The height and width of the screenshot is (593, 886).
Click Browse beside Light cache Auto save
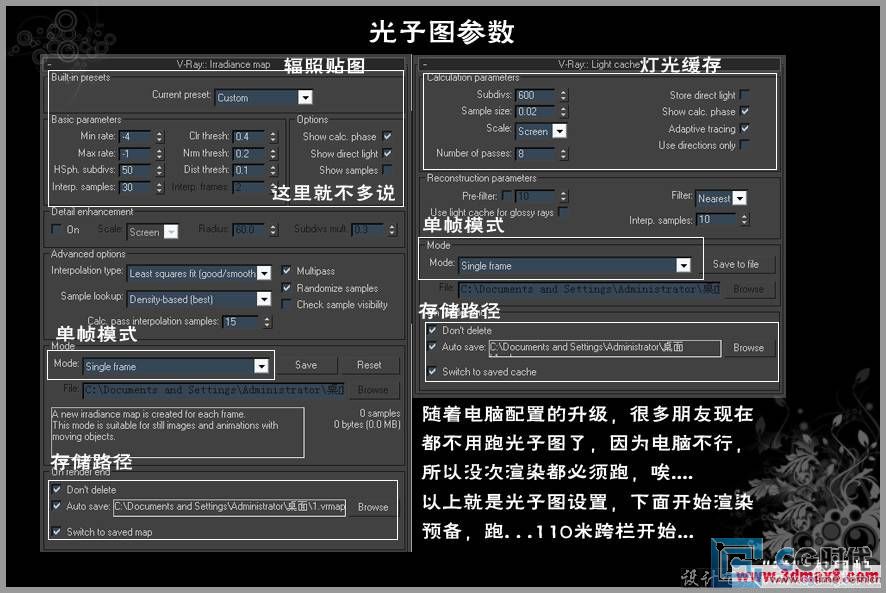[748, 348]
